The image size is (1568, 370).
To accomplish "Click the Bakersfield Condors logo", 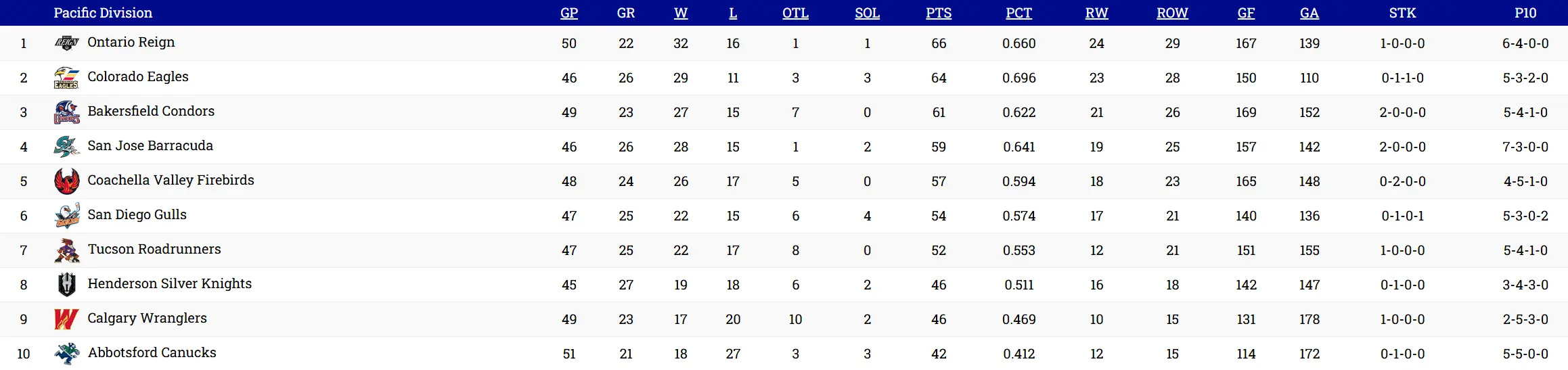I will pyautogui.click(x=66, y=112).
